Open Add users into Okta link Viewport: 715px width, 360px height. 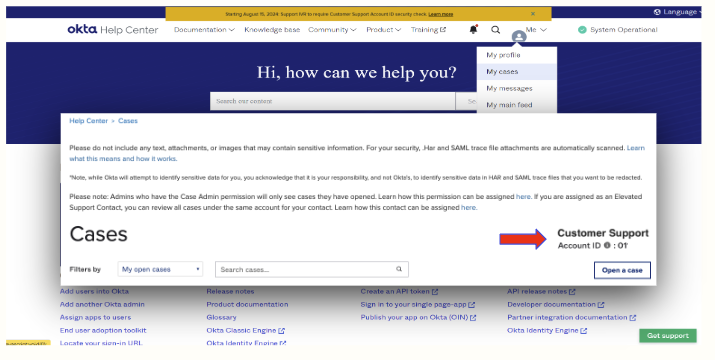click(94, 291)
